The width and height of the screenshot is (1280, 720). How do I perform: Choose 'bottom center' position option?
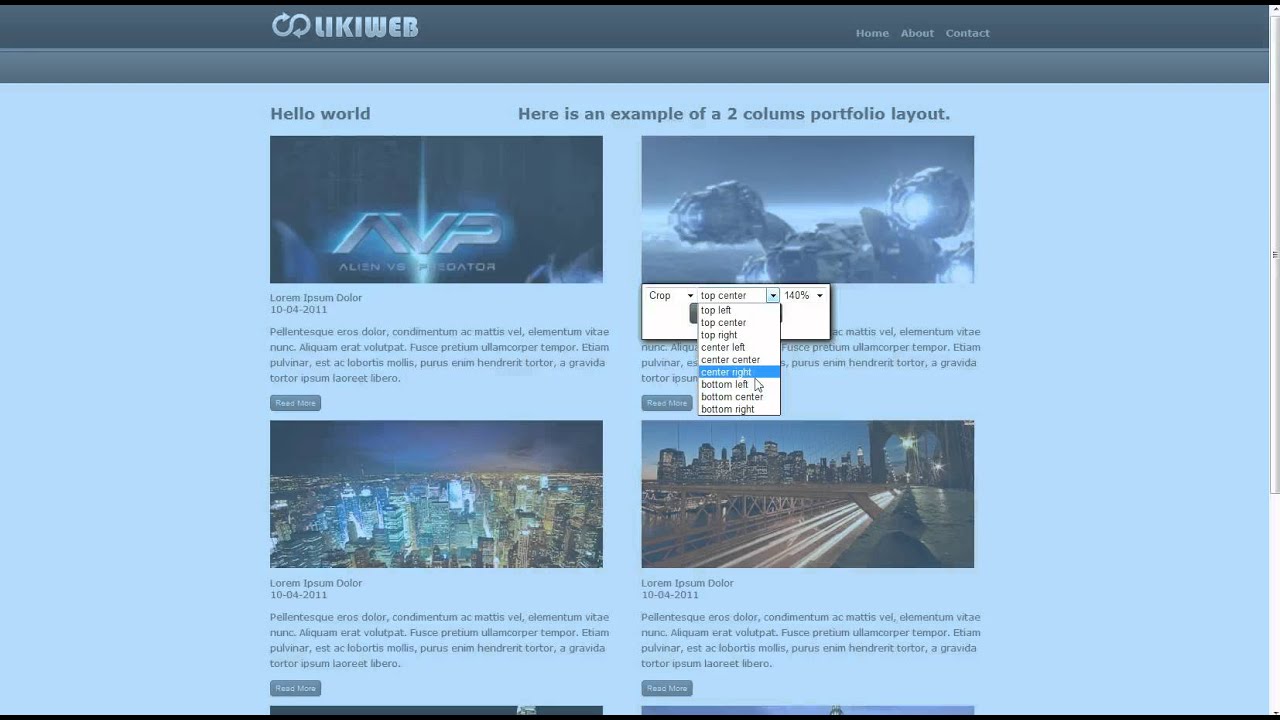pos(739,397)
